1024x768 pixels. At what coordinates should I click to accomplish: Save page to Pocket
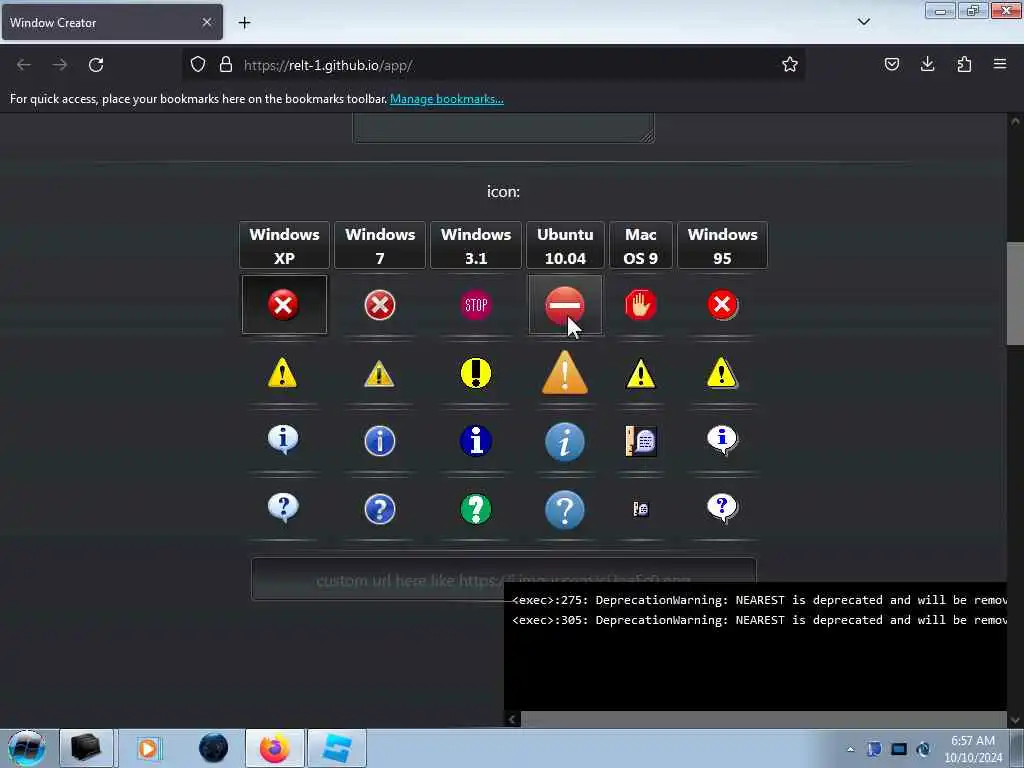click(891, 64)
